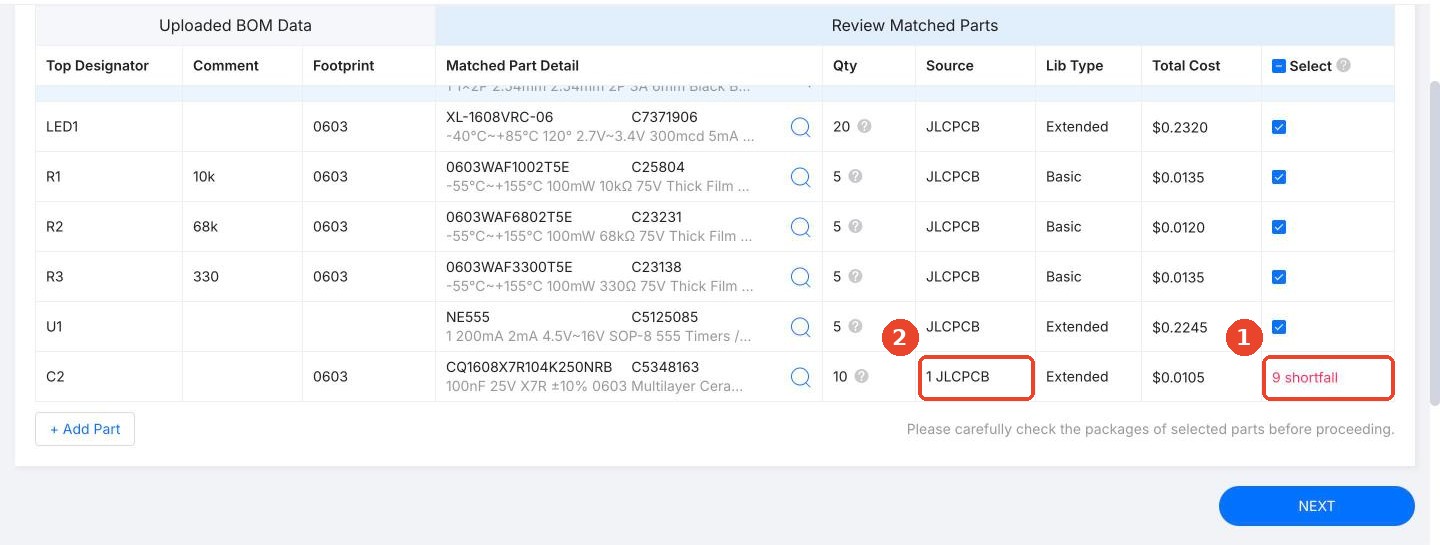Open help icon next to Select header
This screenshot has width=1440, height=545.
1343,65
